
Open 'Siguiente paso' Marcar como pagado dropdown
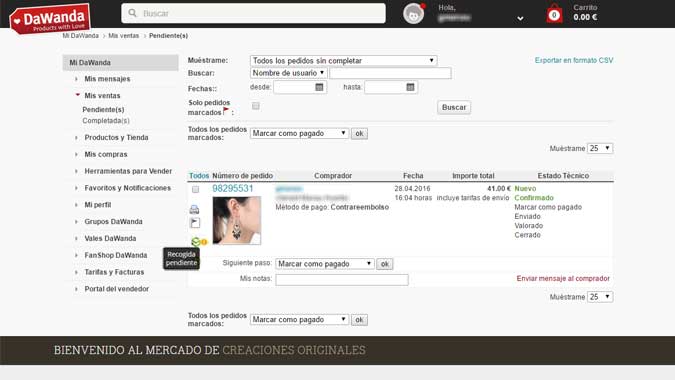[325, 264]
